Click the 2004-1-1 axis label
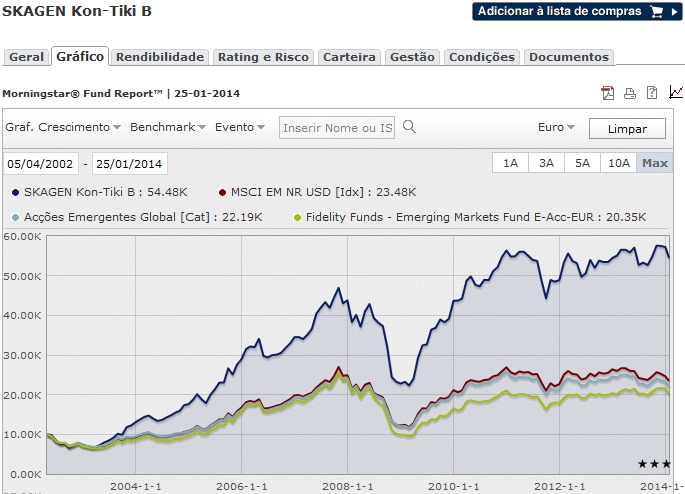This screenshot has width=685, height=494. pos(135,487)
